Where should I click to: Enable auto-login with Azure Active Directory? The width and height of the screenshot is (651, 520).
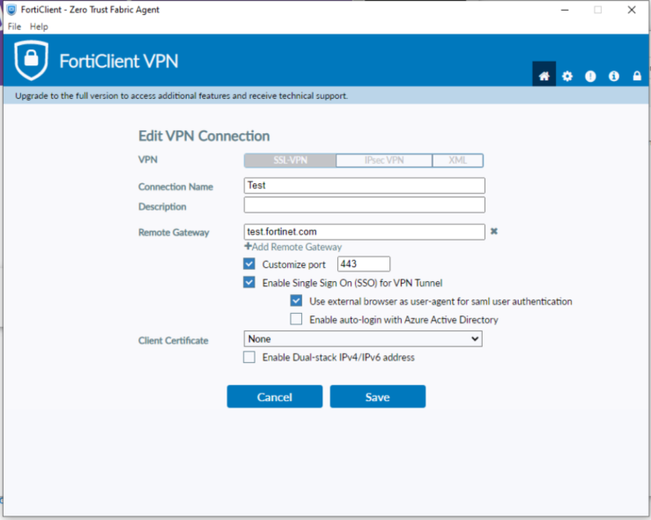pyautogui.click(x=296, y=320)
